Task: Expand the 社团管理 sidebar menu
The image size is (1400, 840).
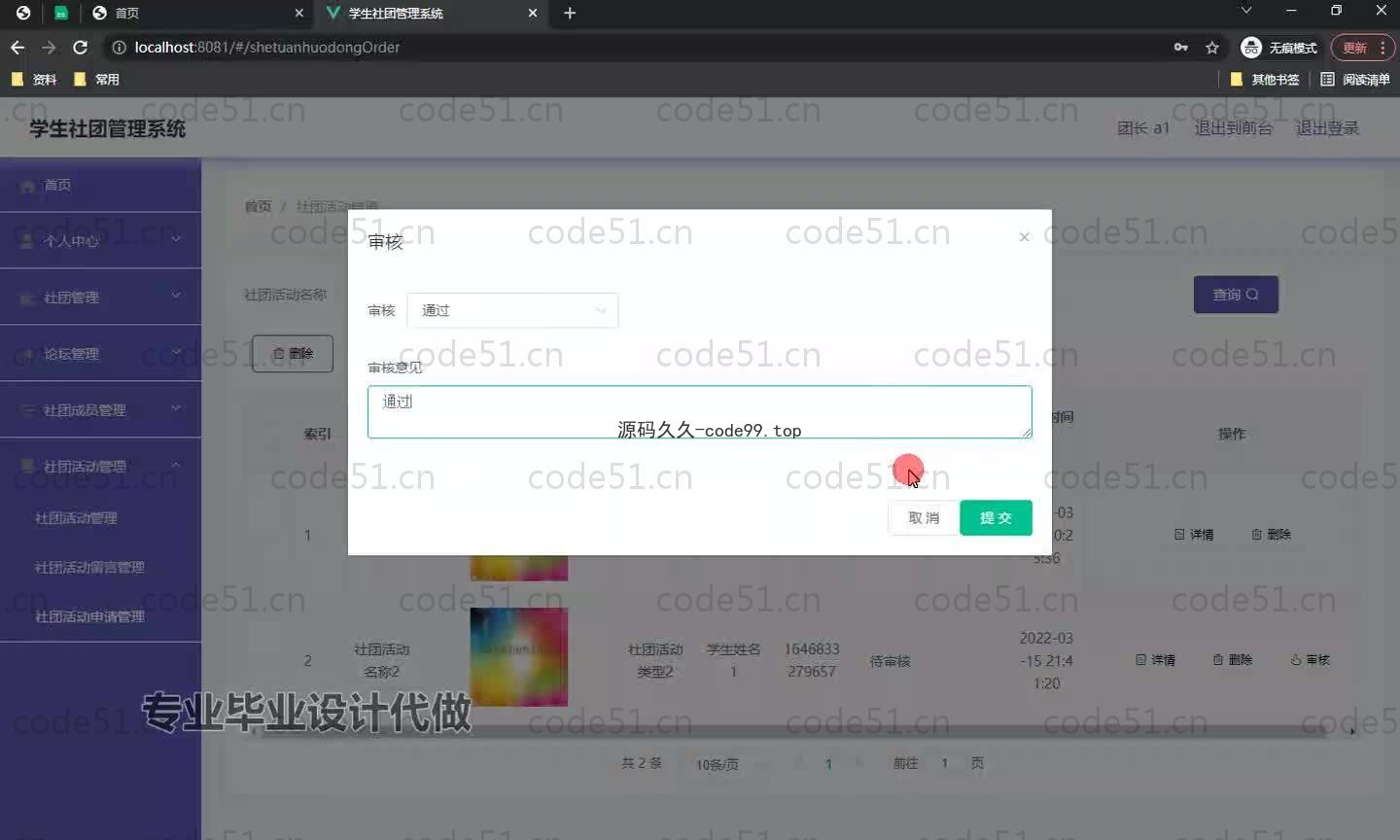Action: point(100,297)
